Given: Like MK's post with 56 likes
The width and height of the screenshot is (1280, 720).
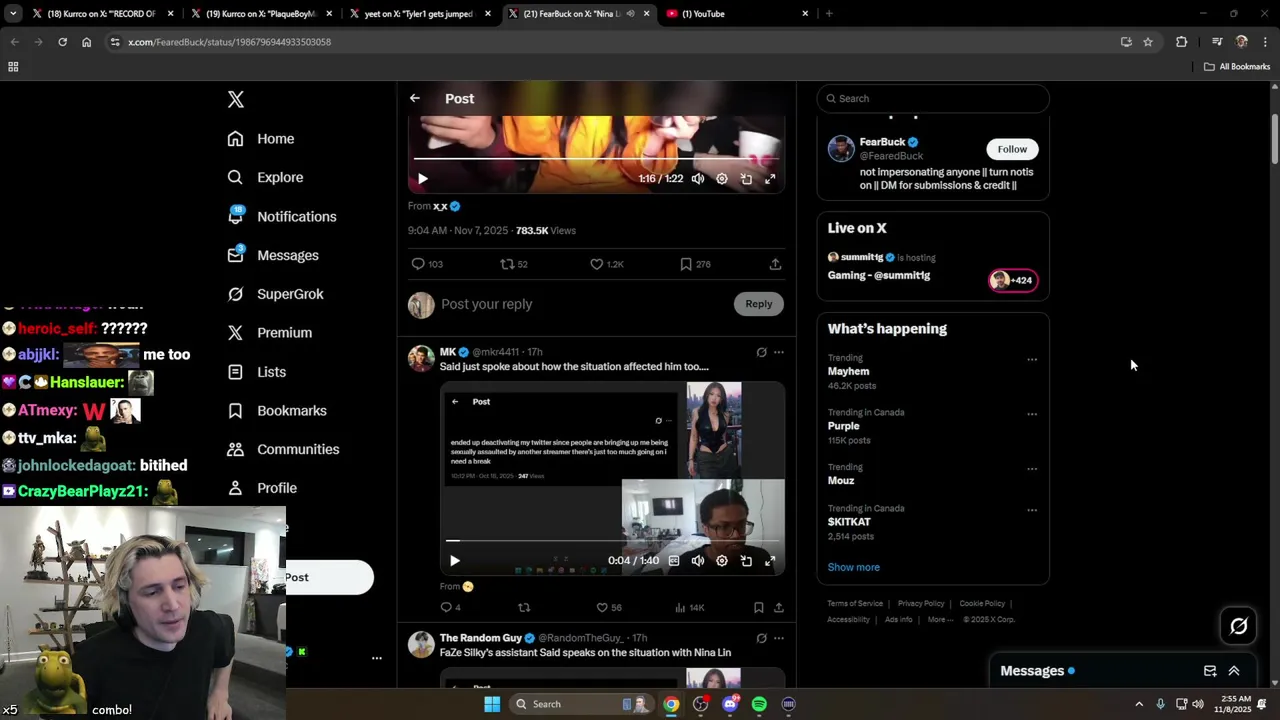Looking at the screenshot, I should point(609,607).
